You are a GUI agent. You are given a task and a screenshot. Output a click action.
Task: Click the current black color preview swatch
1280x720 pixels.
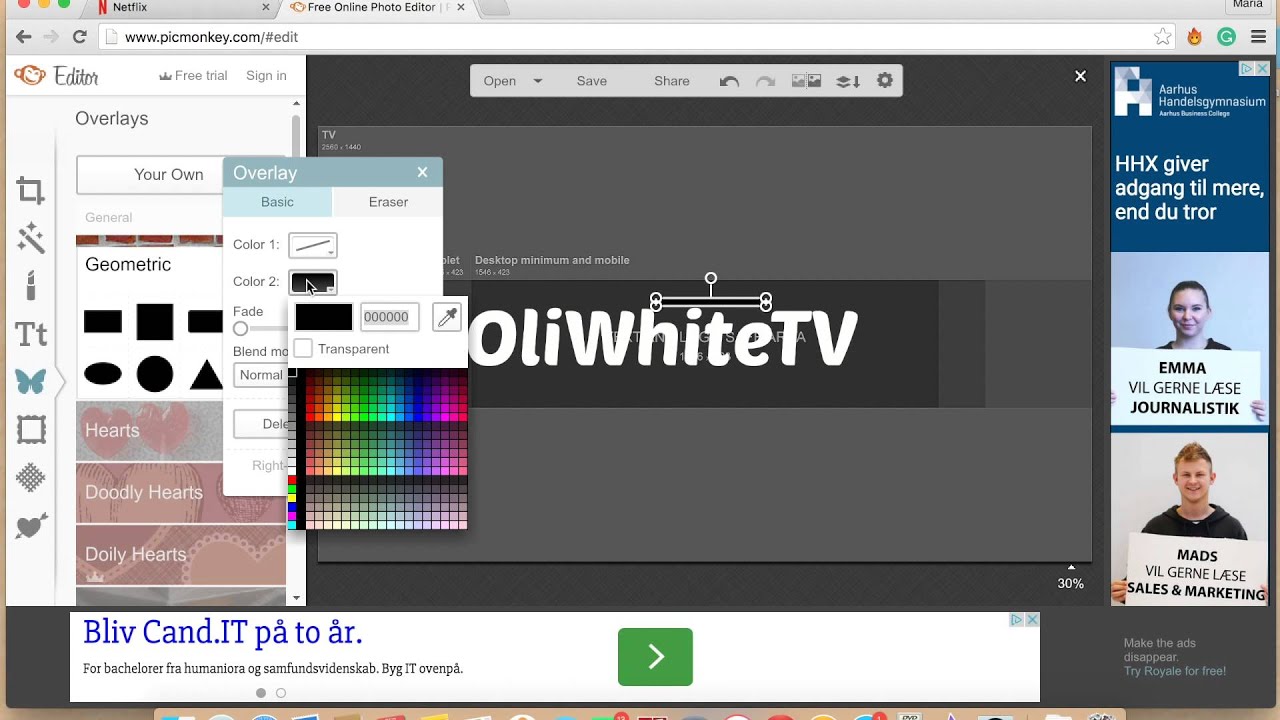tap(323, 317)
